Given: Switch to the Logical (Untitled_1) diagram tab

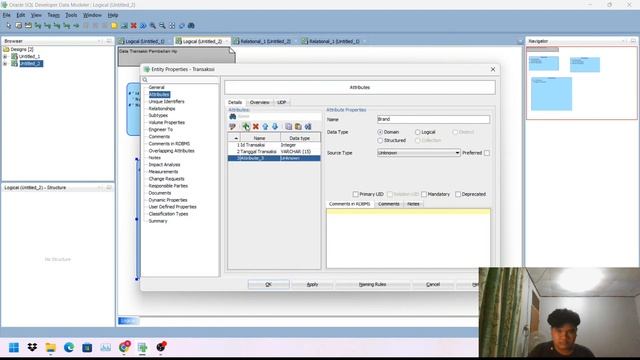Looking at the screenshot, I should tap(143, 41).
